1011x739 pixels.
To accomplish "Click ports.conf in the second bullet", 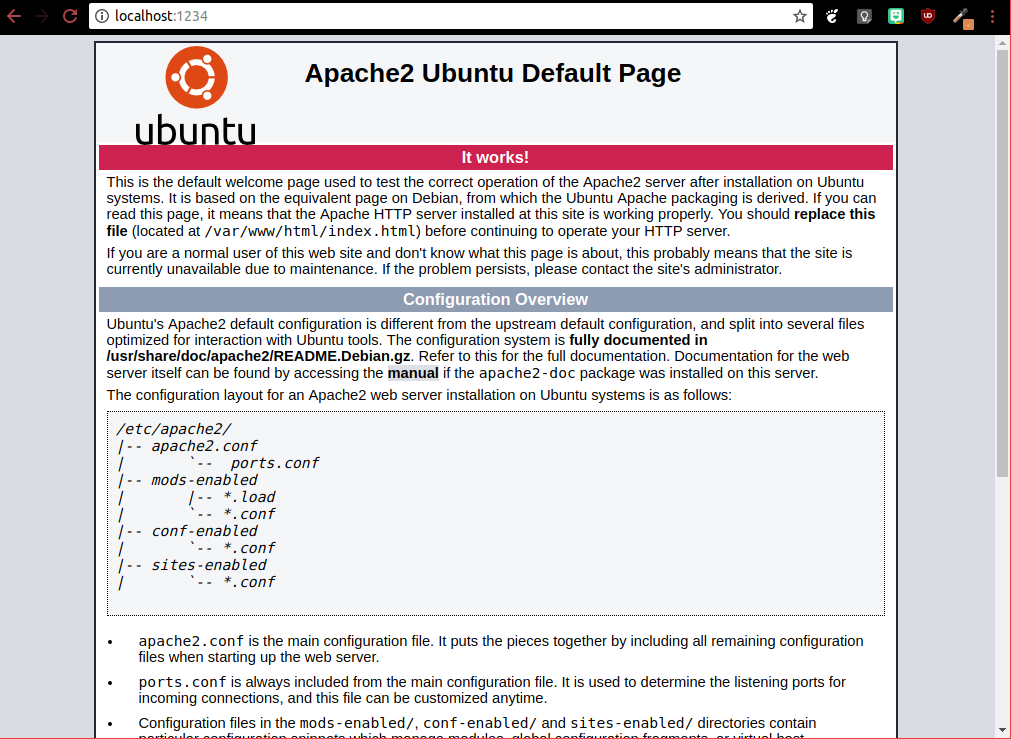I will [x=182, y=682].
